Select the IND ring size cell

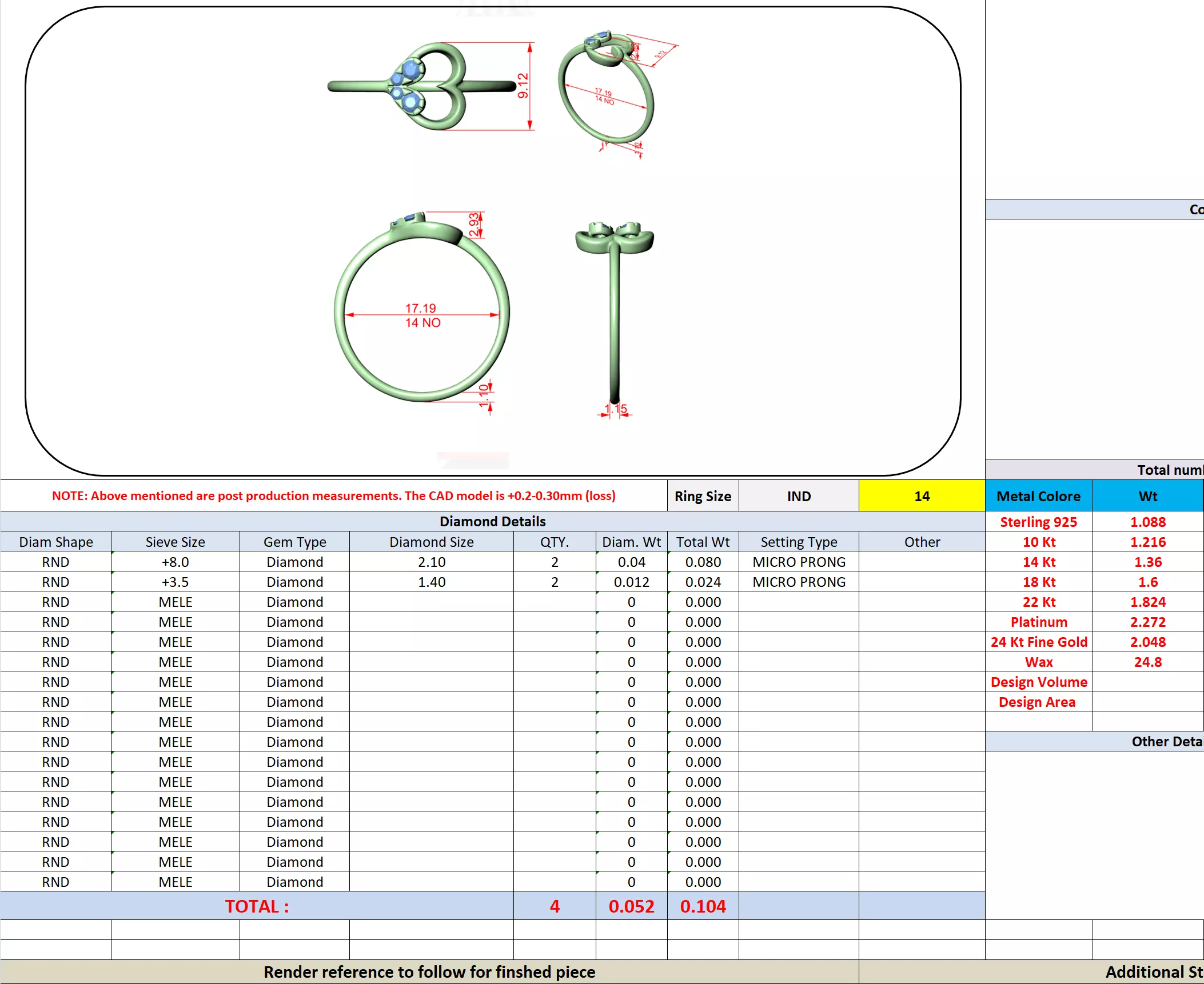pos(798,496)
